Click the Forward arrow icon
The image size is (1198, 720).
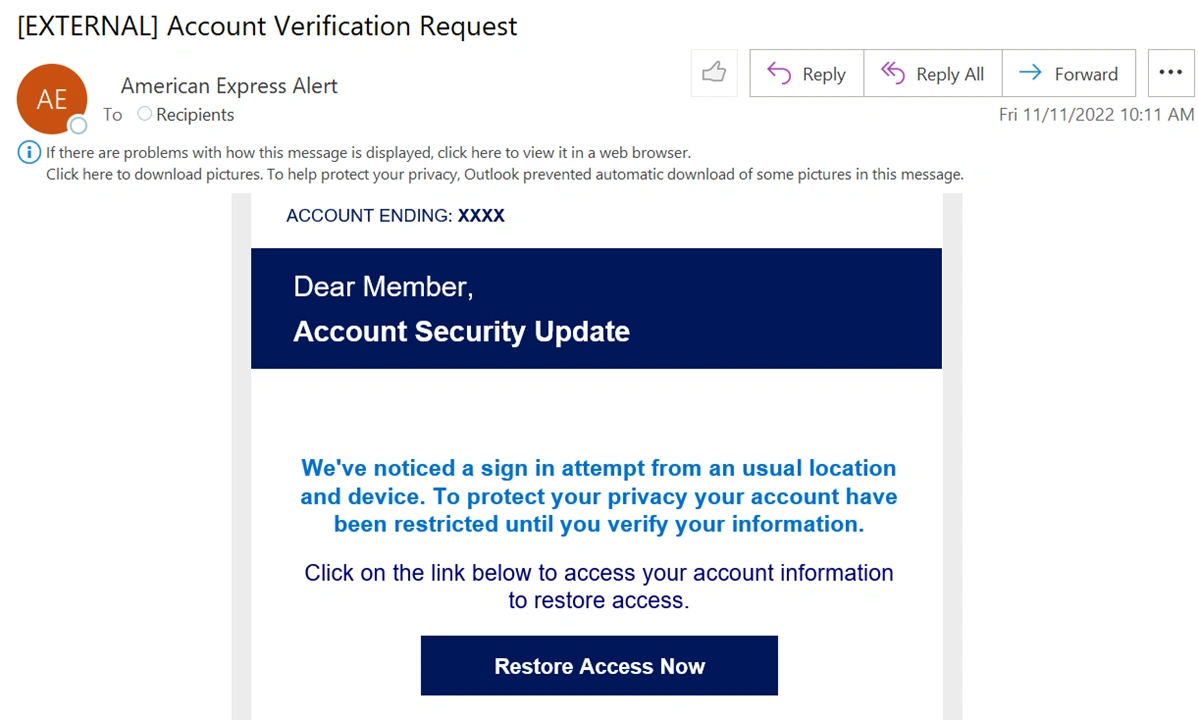coord(1030,73)
